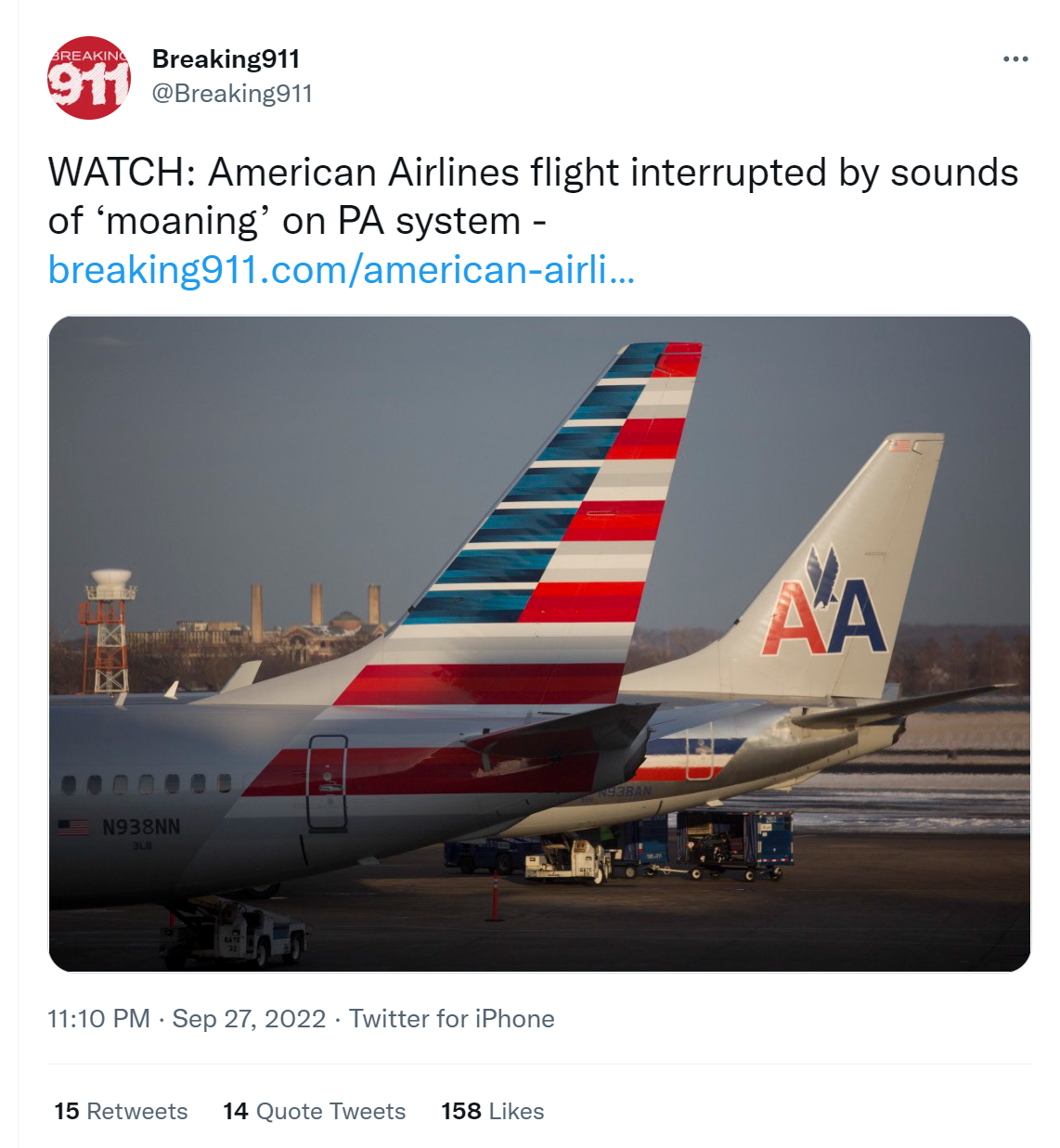Click the Breaking911 profile avatar
This screenshot has height=1148, width=1060.
pos(89,78)
